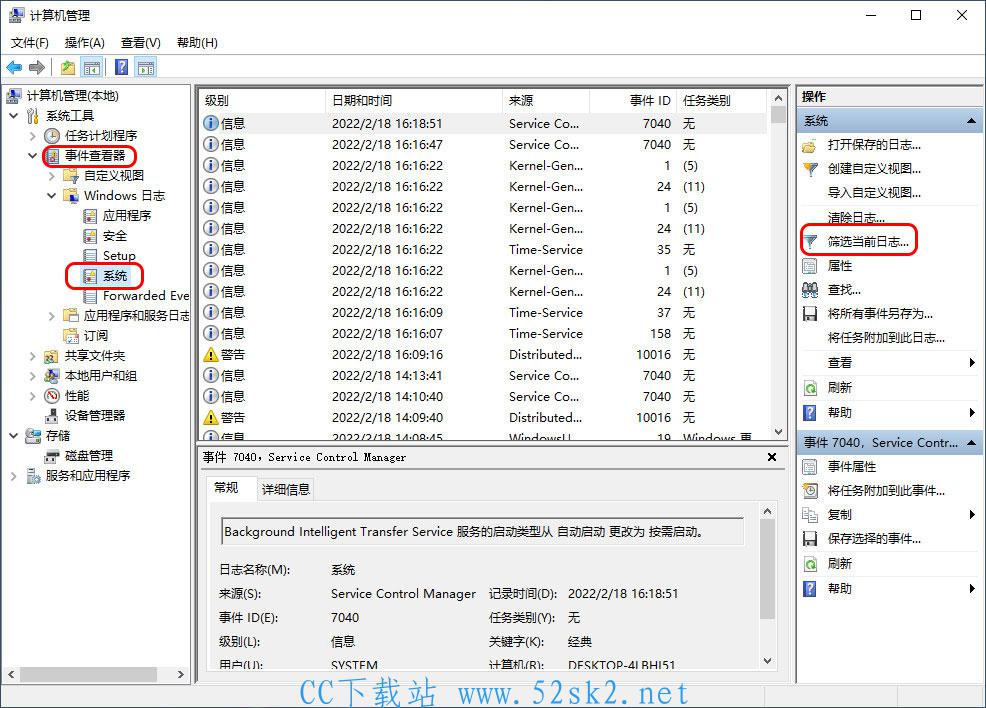The height and width of the screenshot is (708, 986).
Task: Sort by 任务类别 column header
Action: point(722,101)
